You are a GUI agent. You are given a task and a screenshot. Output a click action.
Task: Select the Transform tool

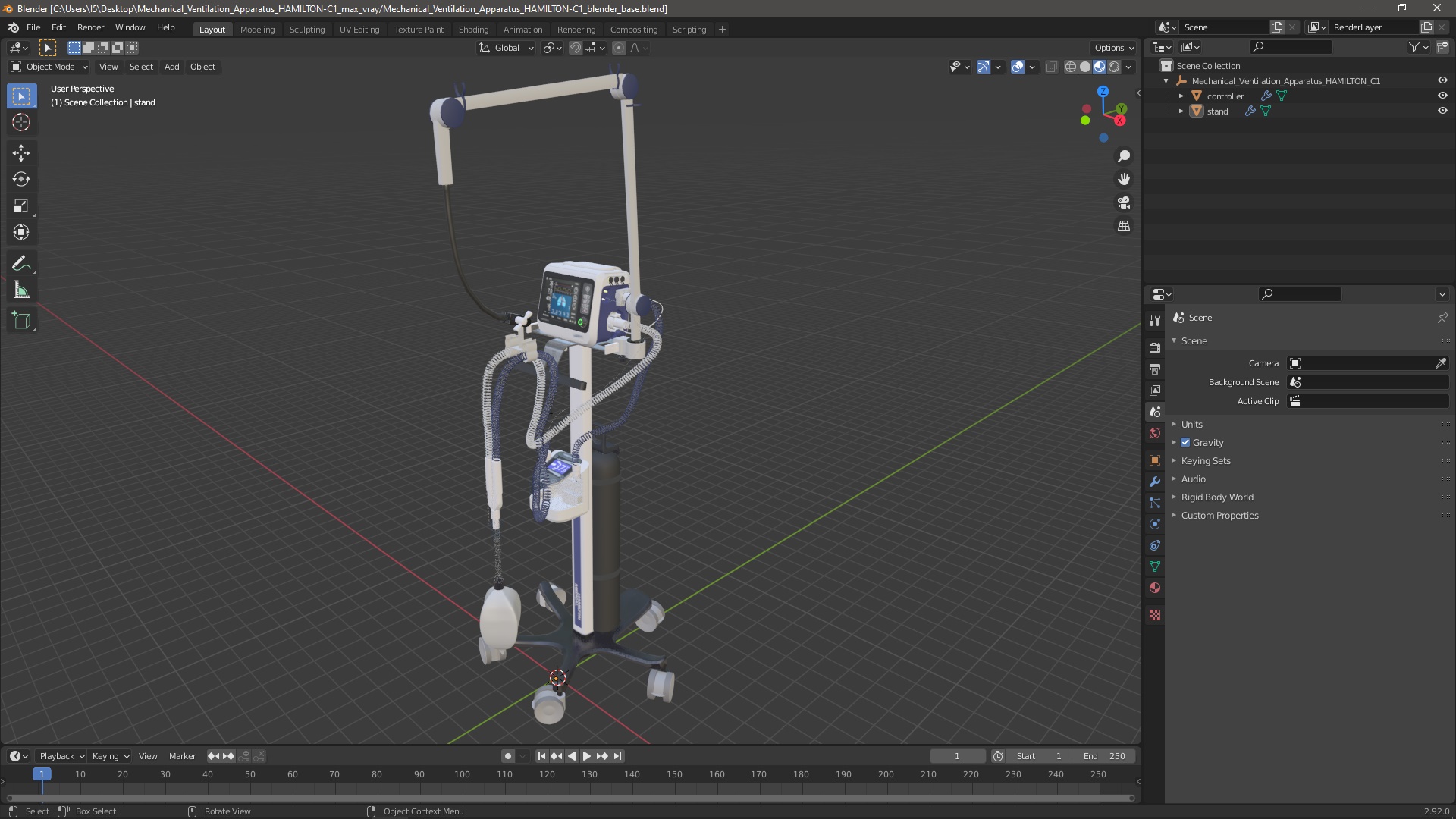pos(21,233)
